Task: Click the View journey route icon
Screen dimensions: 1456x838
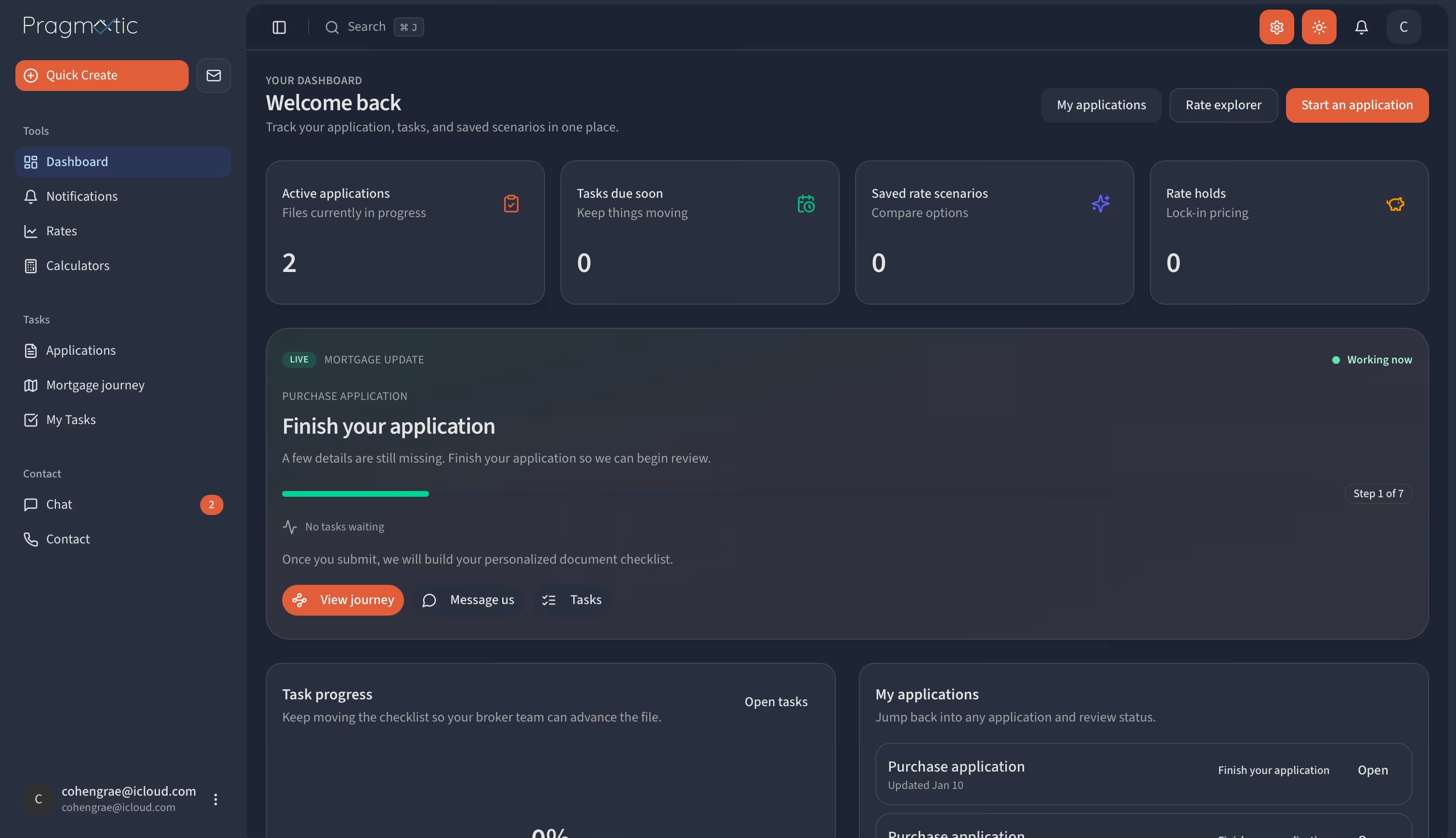Action: click(x=300, y=600)
